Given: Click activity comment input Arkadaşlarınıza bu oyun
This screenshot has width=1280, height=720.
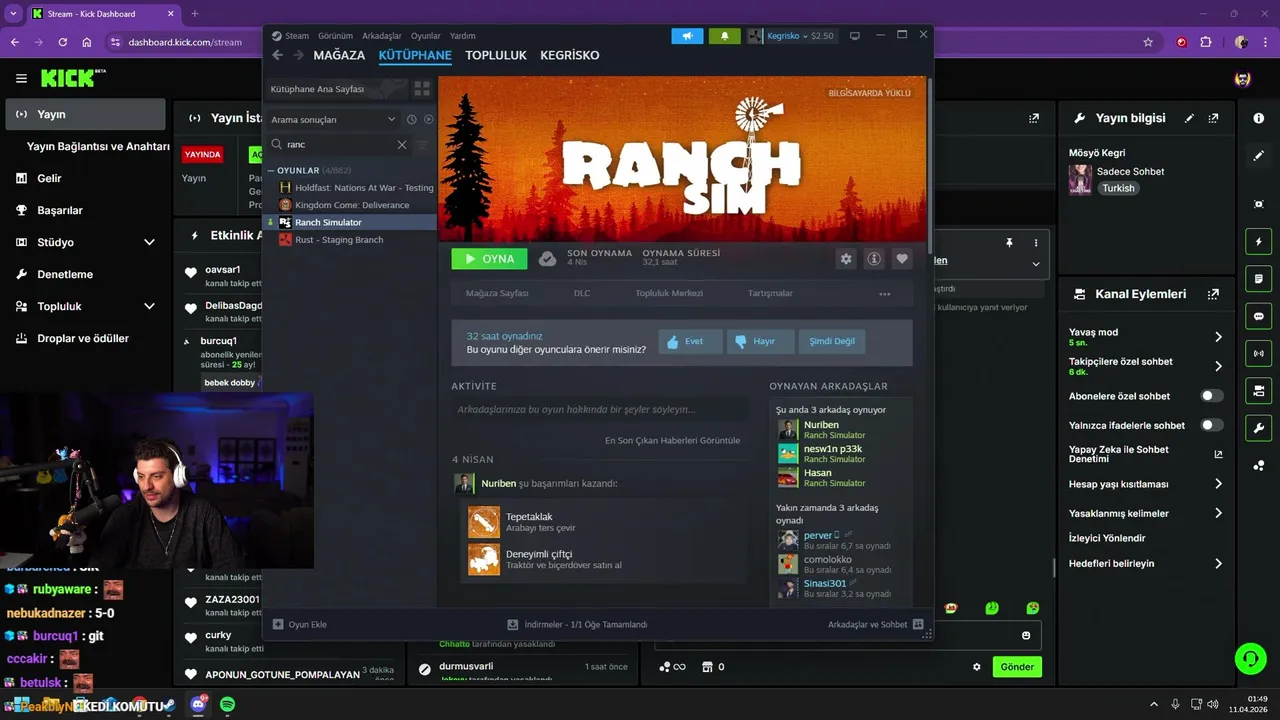Looking at the screenshot, I should [600, 410].
